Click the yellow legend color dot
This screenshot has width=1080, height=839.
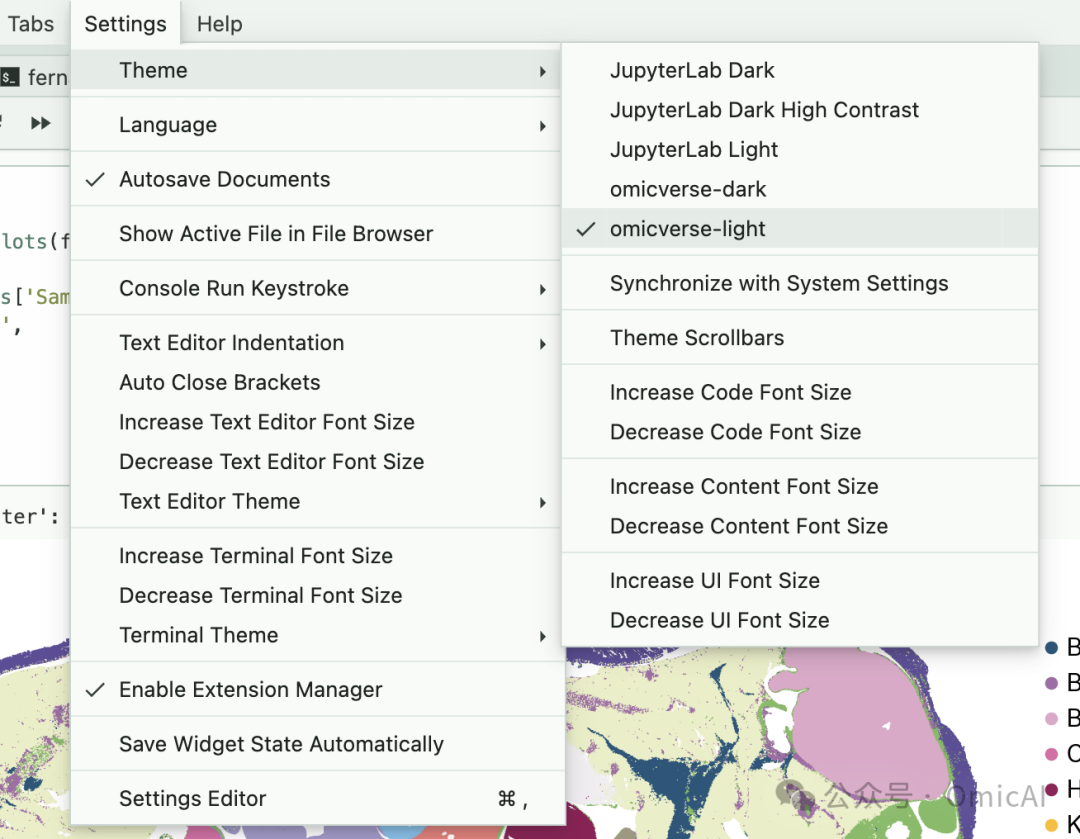click(x=1051, y=825)
